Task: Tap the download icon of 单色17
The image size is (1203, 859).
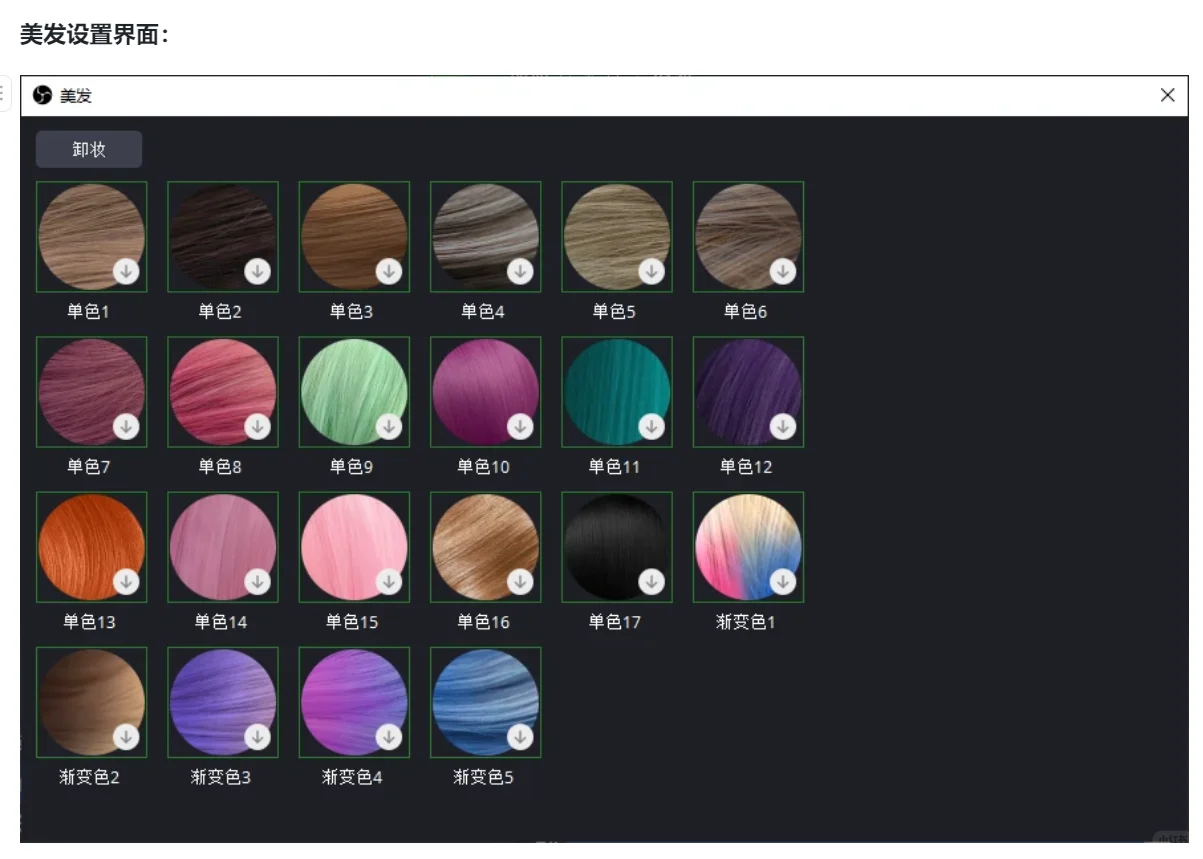Action: point(652,581)
